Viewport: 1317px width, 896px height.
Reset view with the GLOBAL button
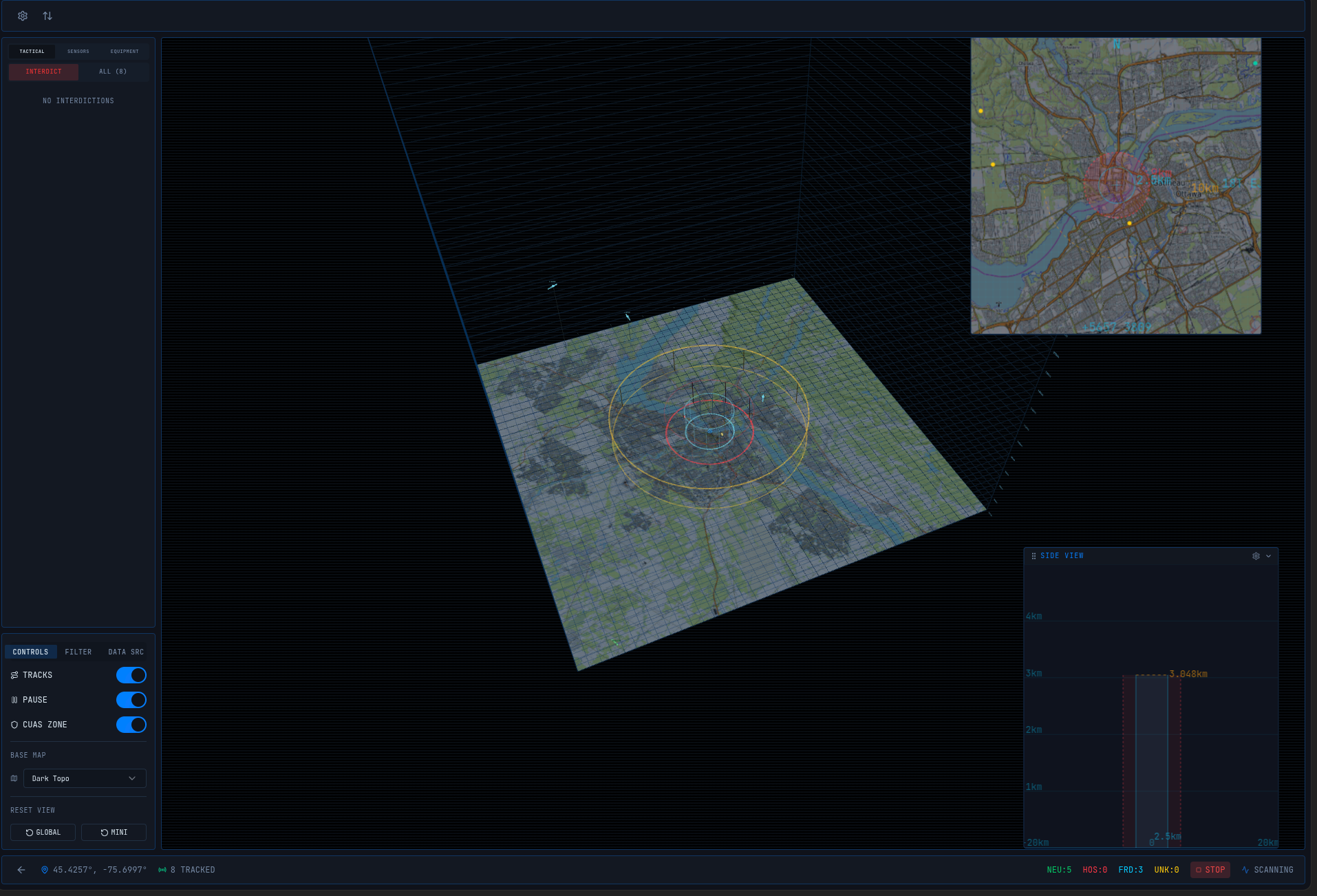(x=43, y=833)
